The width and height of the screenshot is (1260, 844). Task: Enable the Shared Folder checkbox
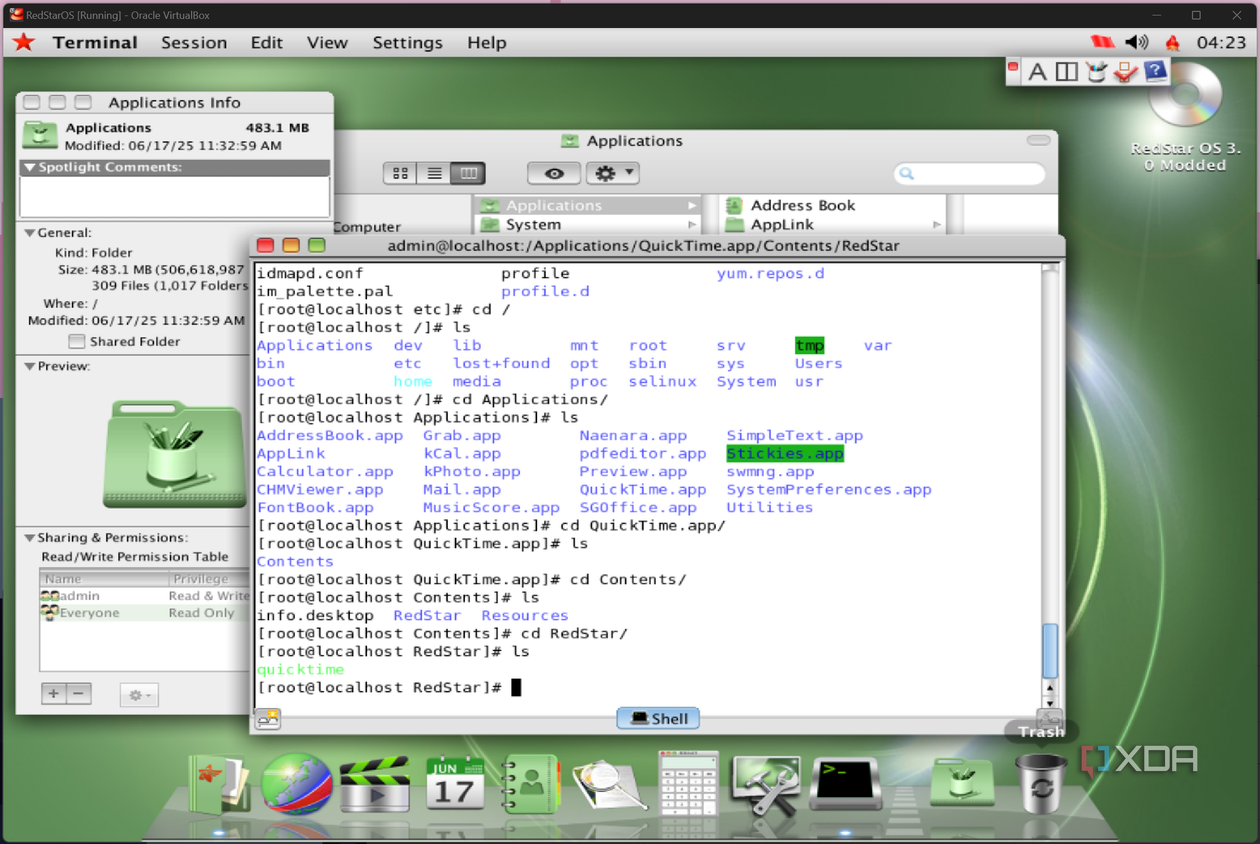[76, 342]
